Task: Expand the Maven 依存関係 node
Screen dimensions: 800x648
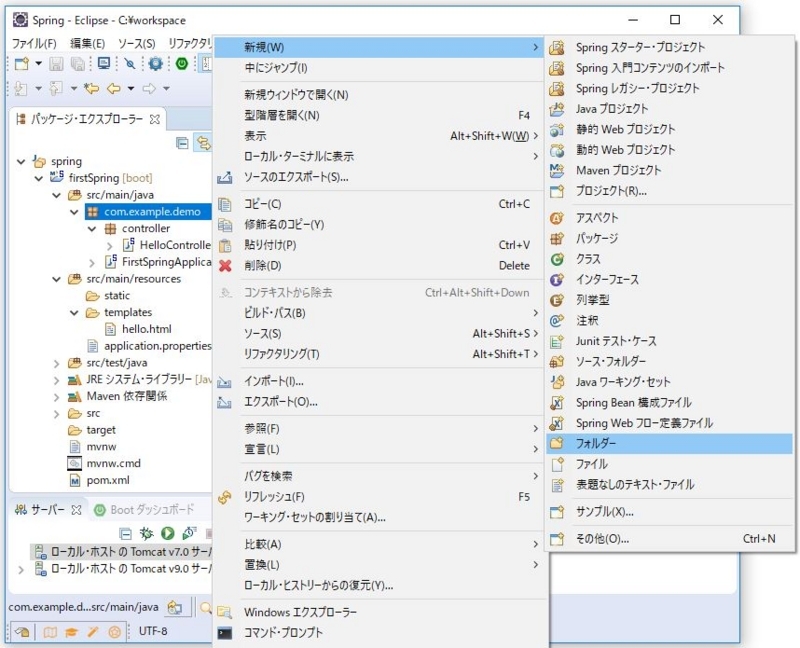Action: 57,397
